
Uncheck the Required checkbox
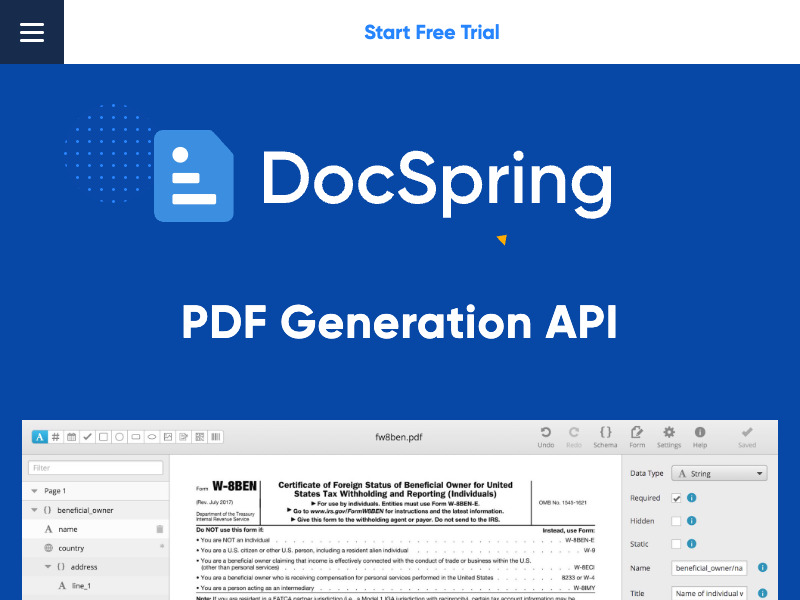click(x=676, y=498)
